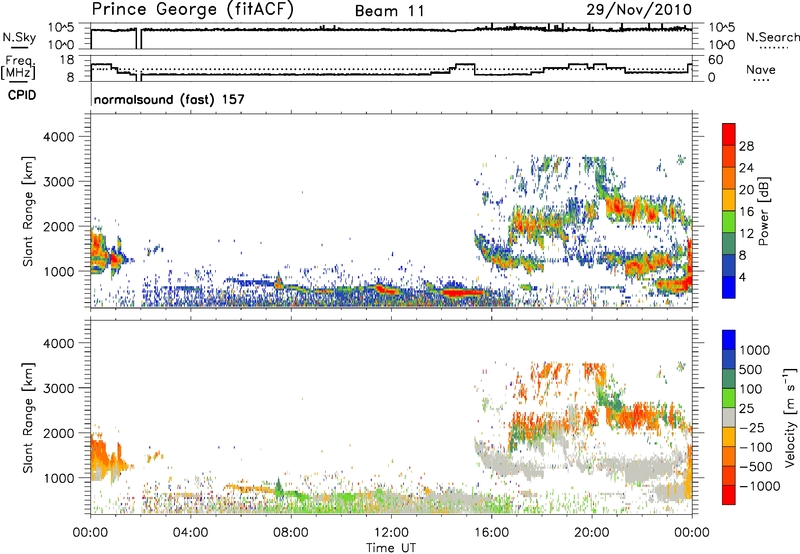
Task: Click the 'Nave' legend label
Action: [x=761, y=70]
